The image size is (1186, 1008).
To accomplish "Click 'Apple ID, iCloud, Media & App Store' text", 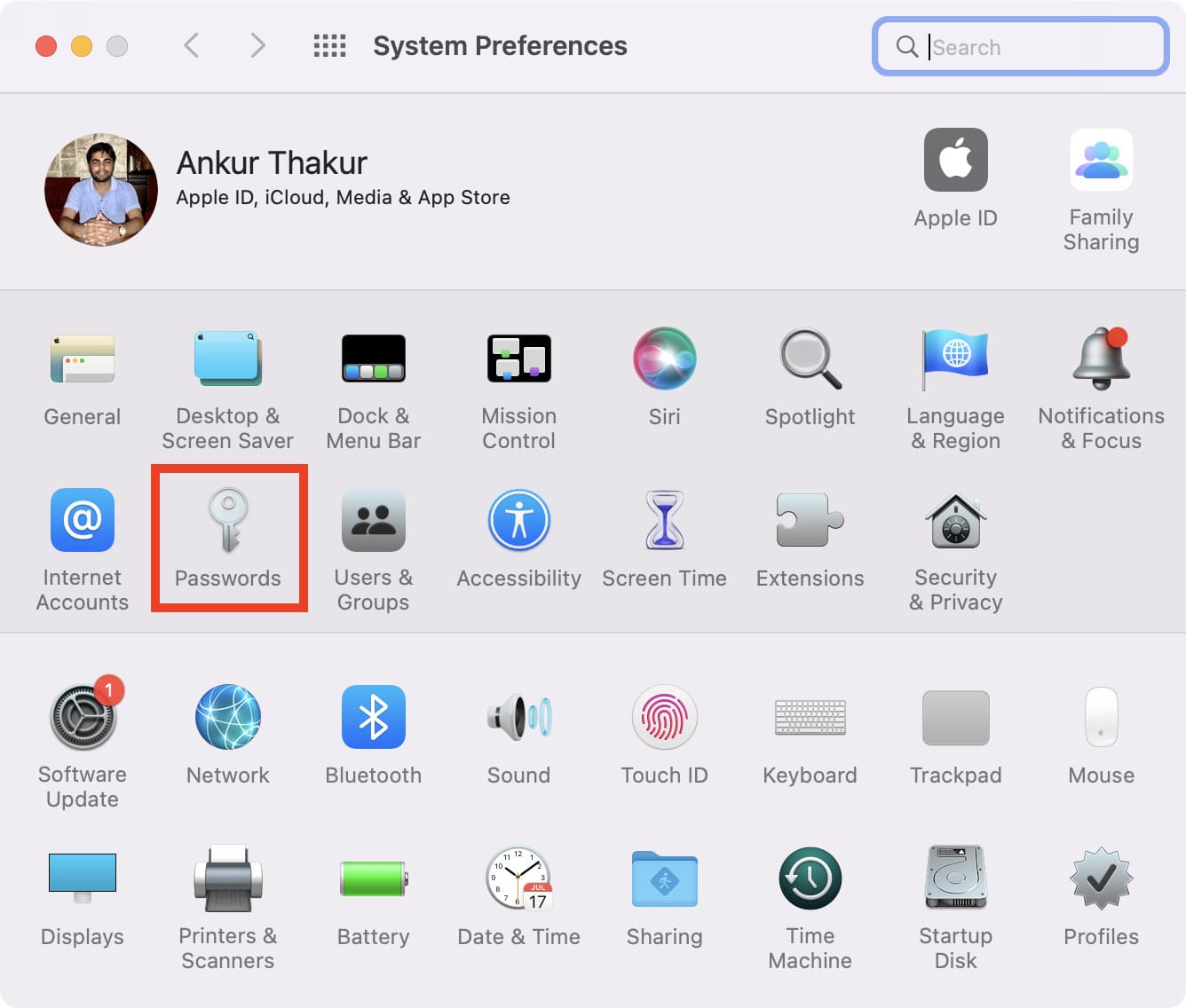I will point(343,198).
